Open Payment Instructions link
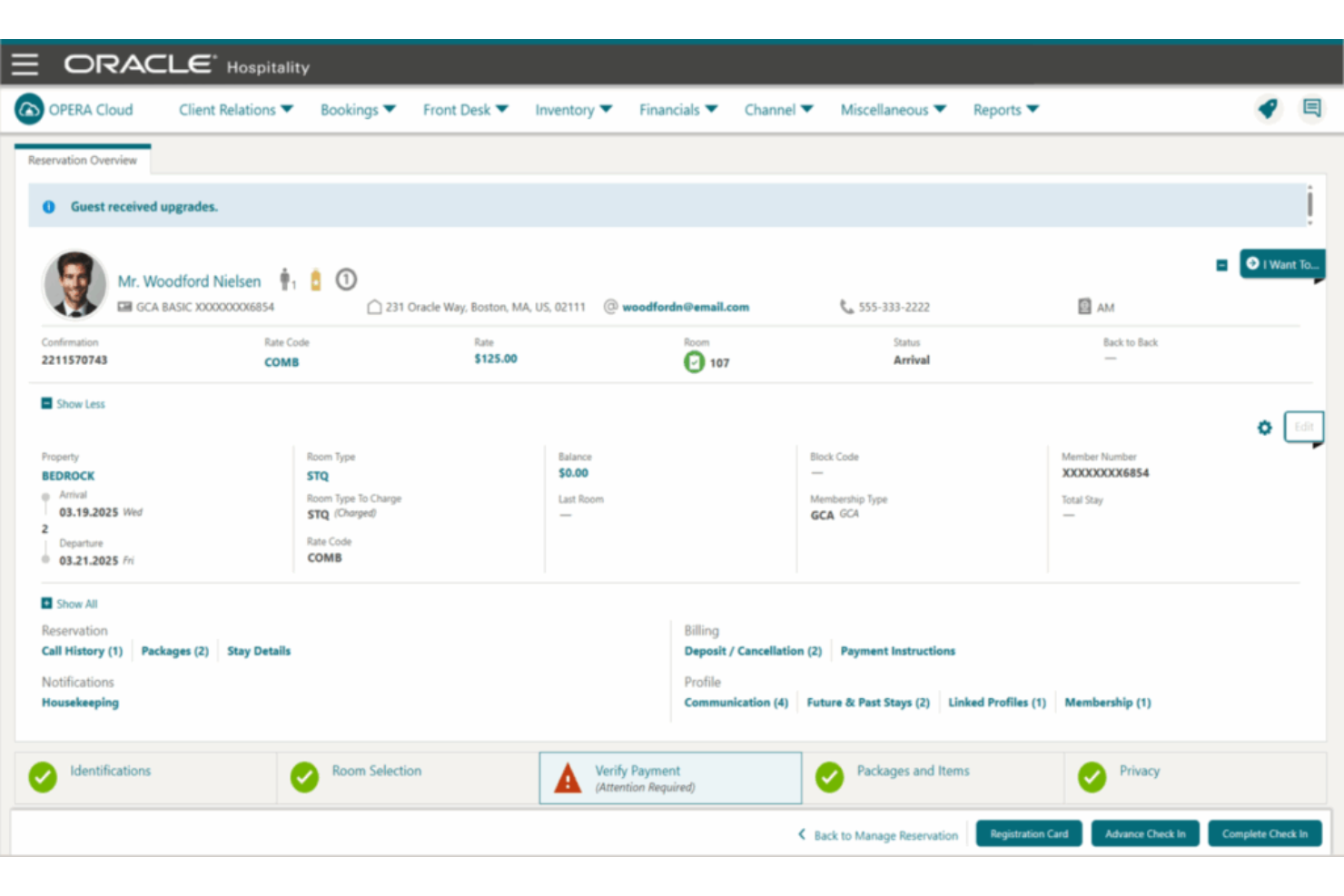Viewport: 1344px width, 896px height. (897, 651)
